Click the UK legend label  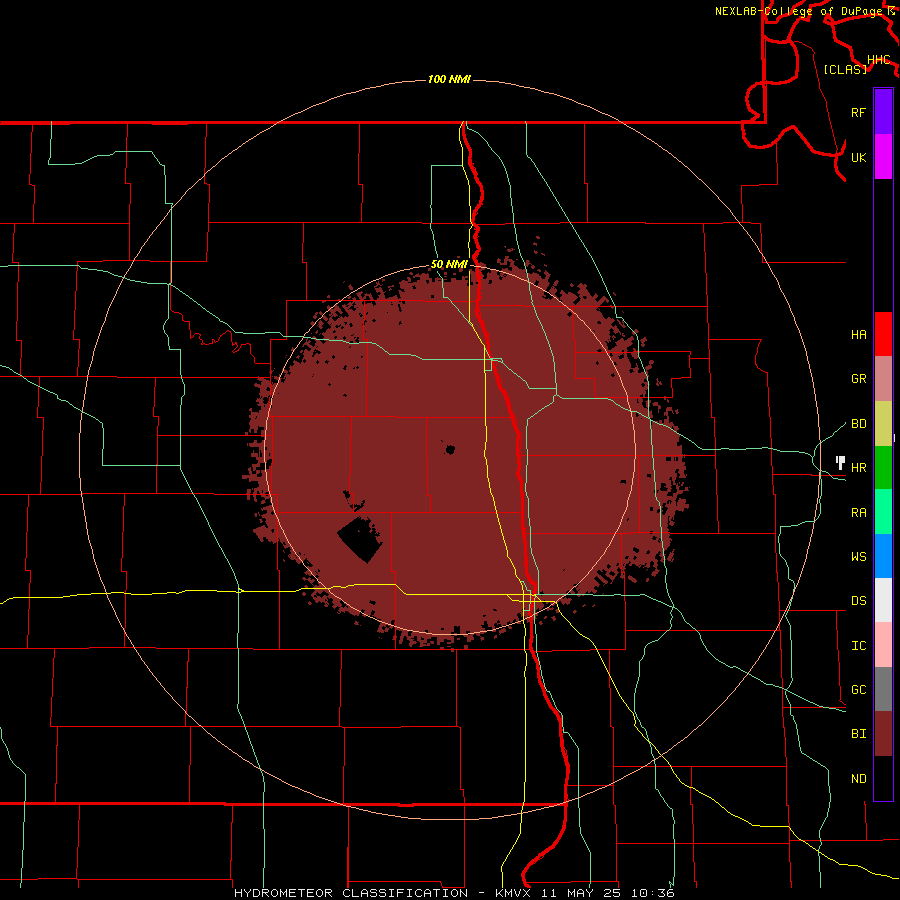click(858, 157)
